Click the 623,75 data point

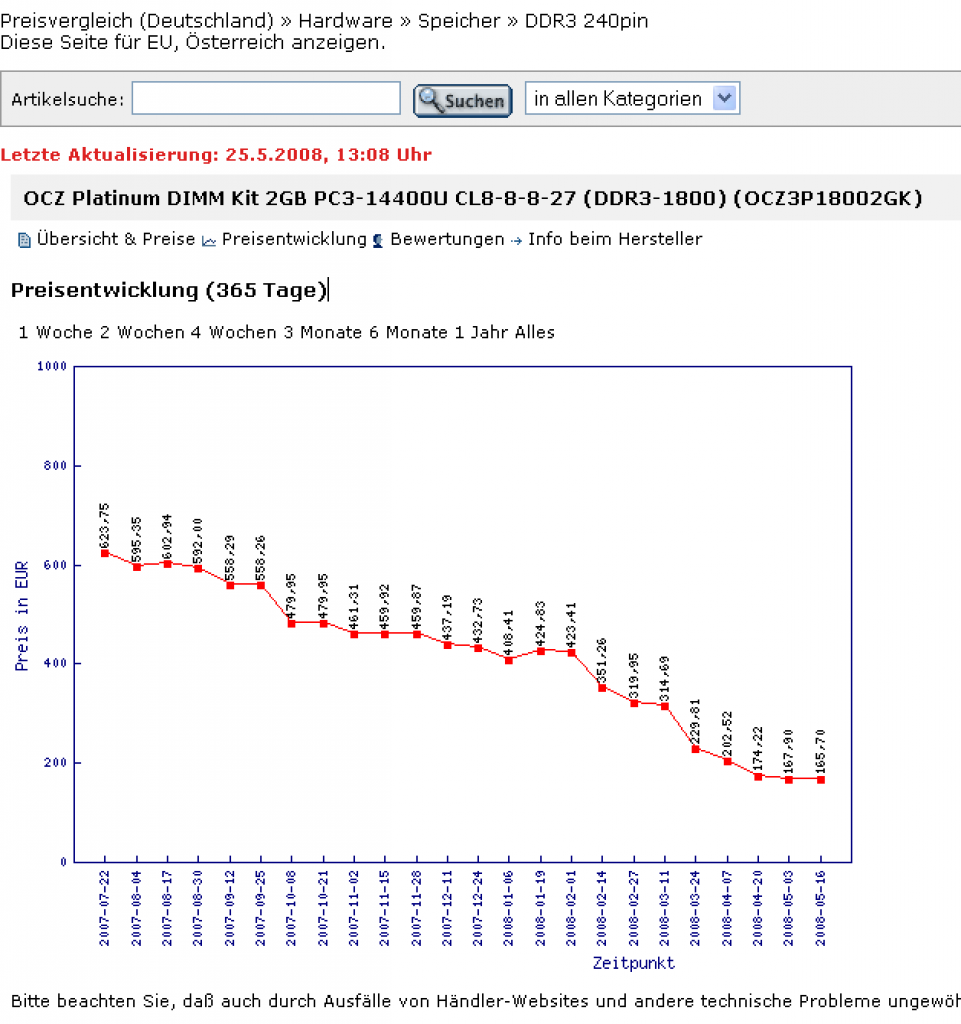click(105, 553)
